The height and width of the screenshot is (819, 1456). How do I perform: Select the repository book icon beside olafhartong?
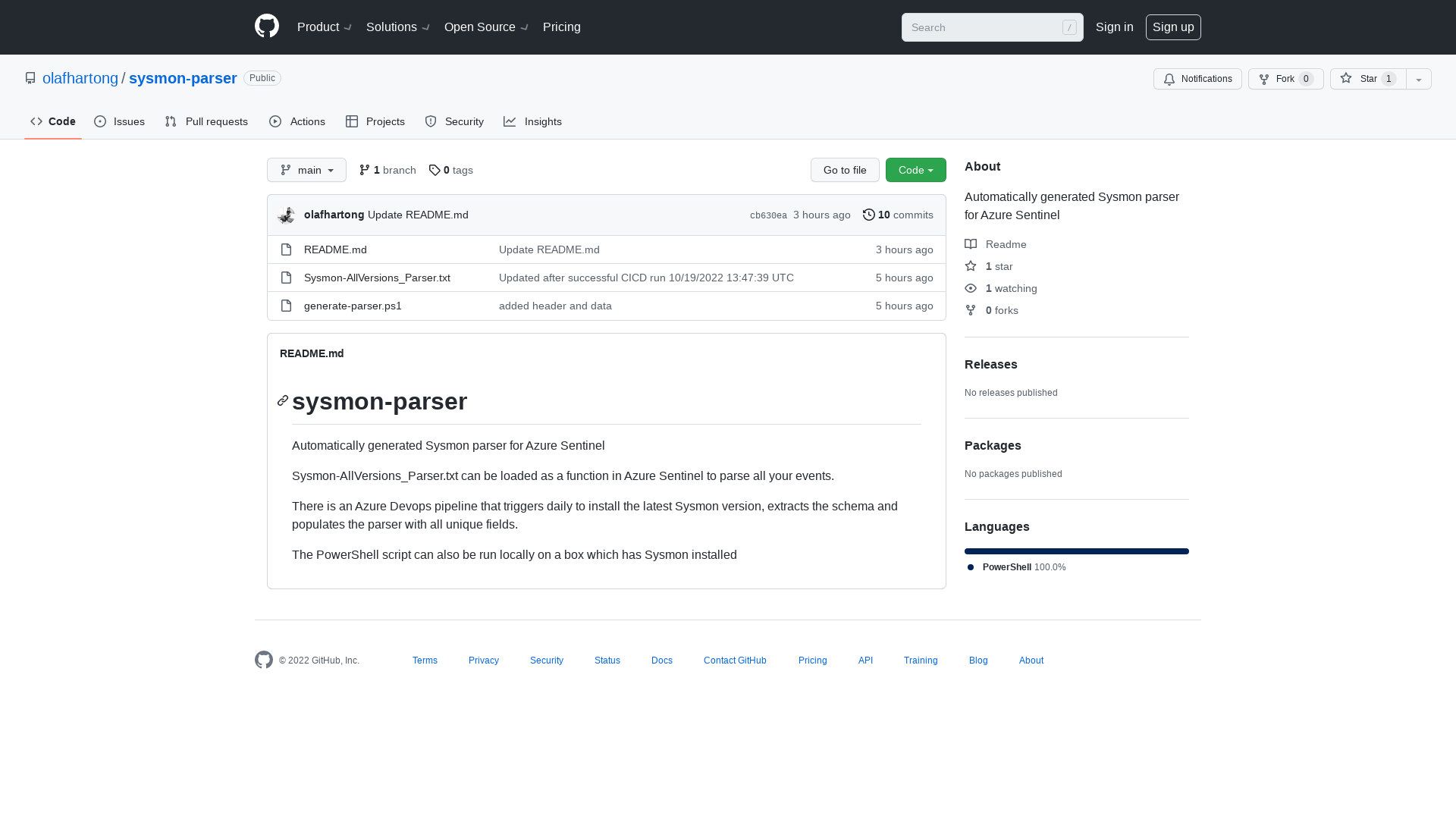(x=30, y=78)
